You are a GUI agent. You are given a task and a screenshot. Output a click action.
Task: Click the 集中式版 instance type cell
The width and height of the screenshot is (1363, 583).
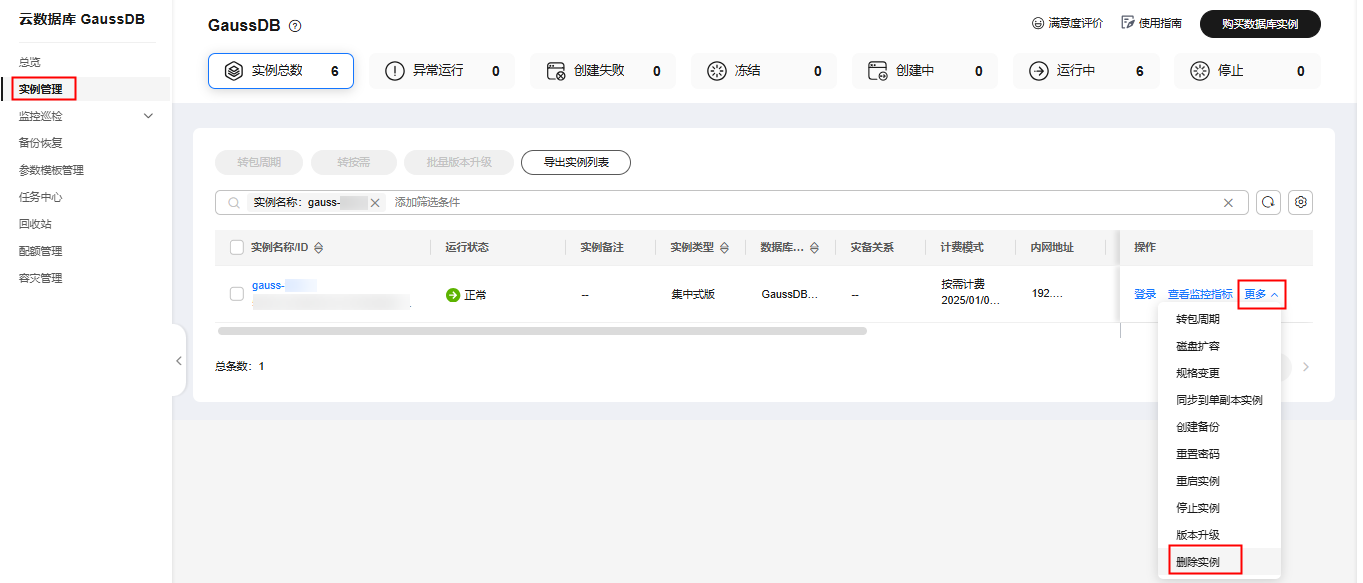[693, 295]
